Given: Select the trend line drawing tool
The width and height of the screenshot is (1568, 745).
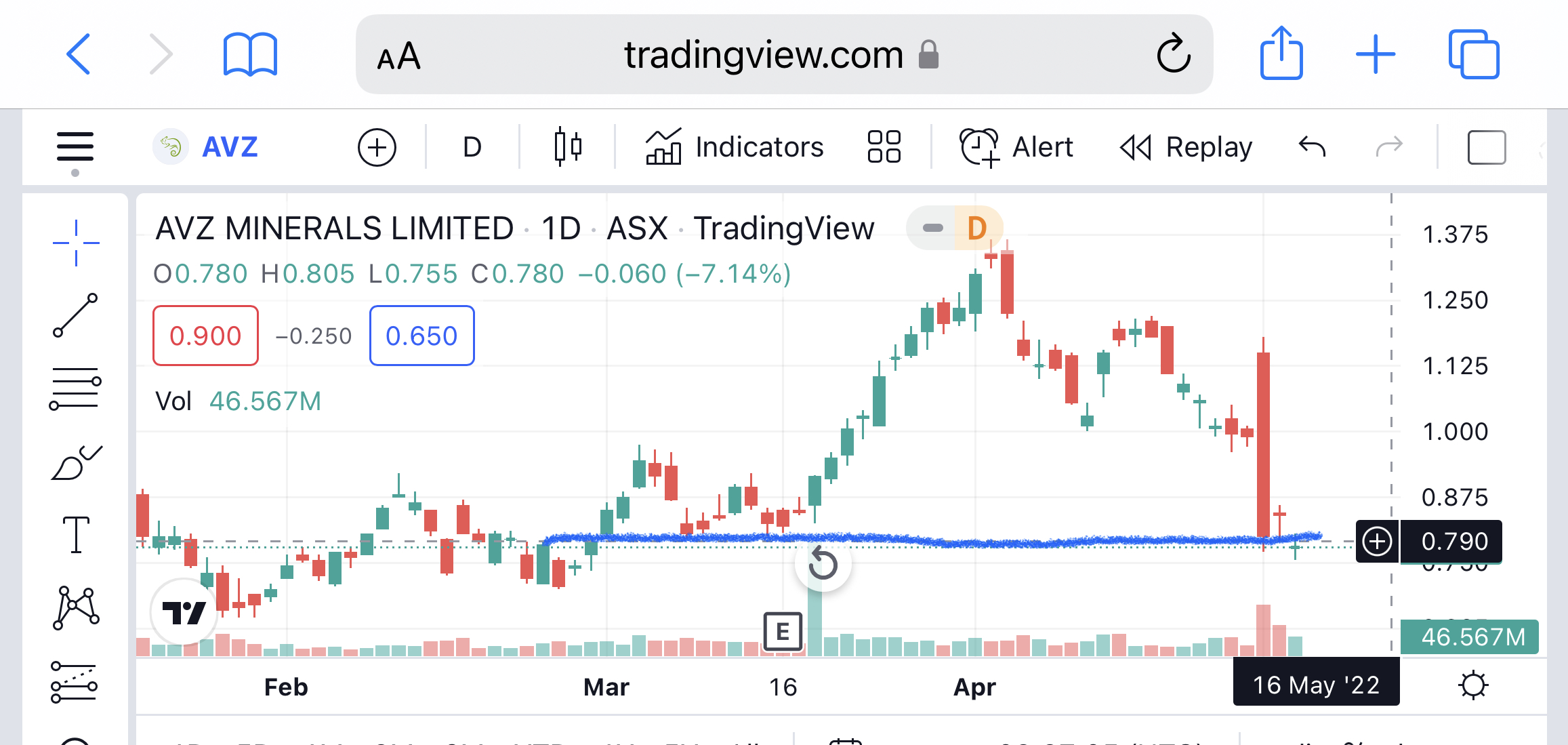Looking at the screenshot, I should point(76,315).
